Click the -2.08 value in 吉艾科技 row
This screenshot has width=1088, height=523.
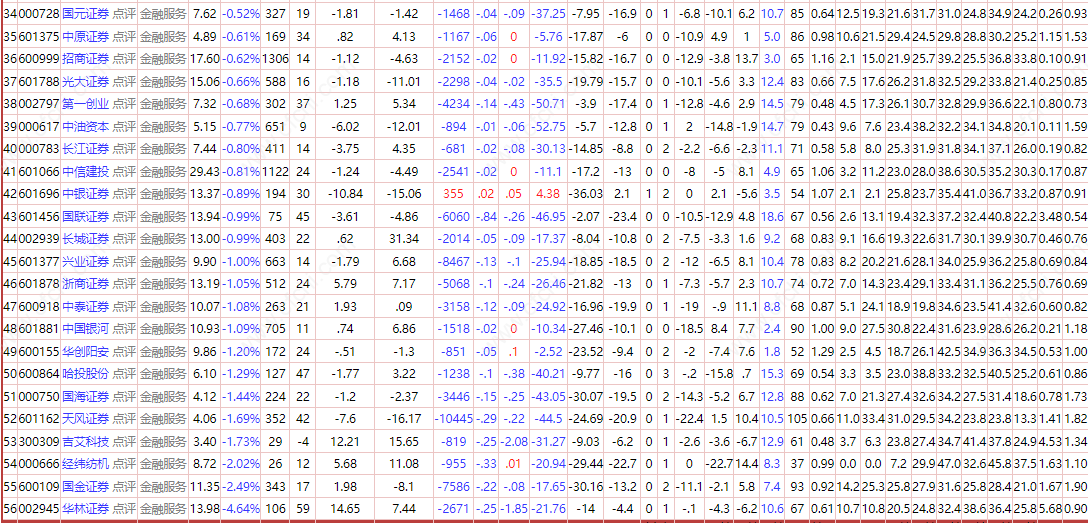[513, 442]
